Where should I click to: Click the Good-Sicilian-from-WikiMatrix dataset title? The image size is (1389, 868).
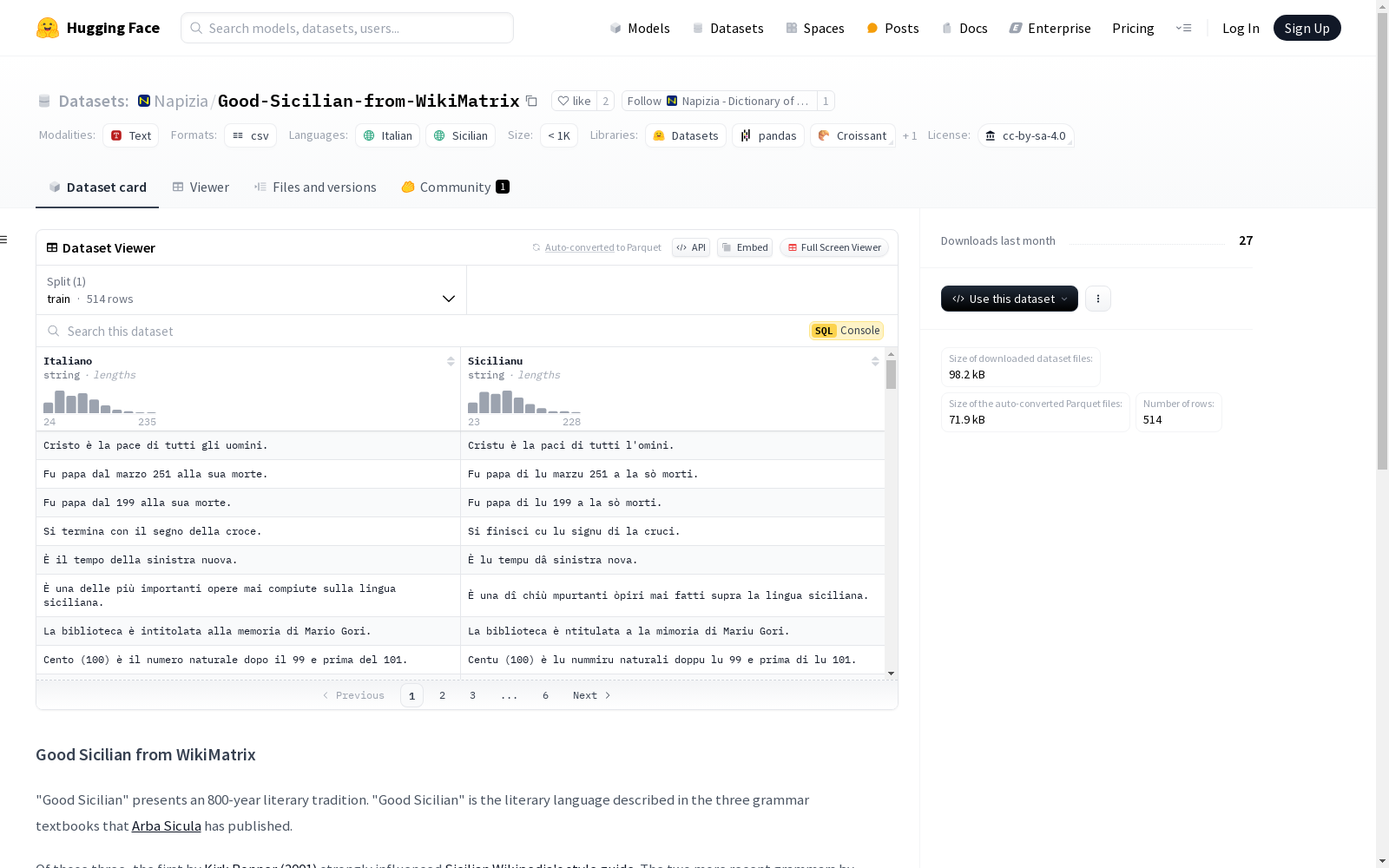pos(369,101)
